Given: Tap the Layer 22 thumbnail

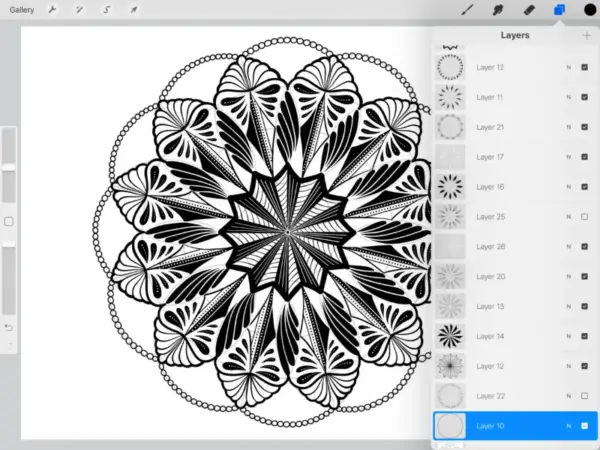Looking at the screenshot, I should (x=450, y=396).
